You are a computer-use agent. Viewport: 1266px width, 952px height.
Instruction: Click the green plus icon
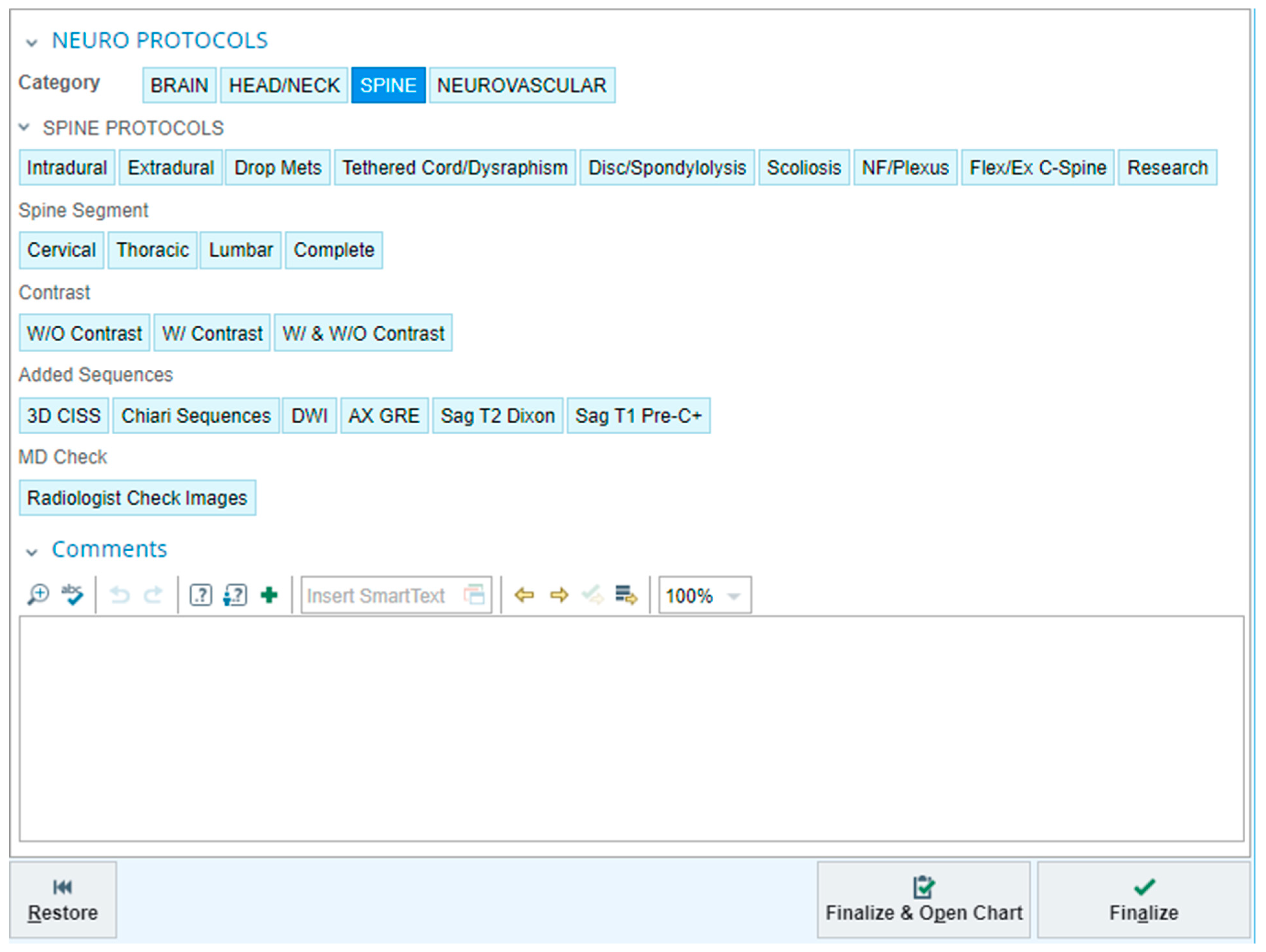pos(269,596)
